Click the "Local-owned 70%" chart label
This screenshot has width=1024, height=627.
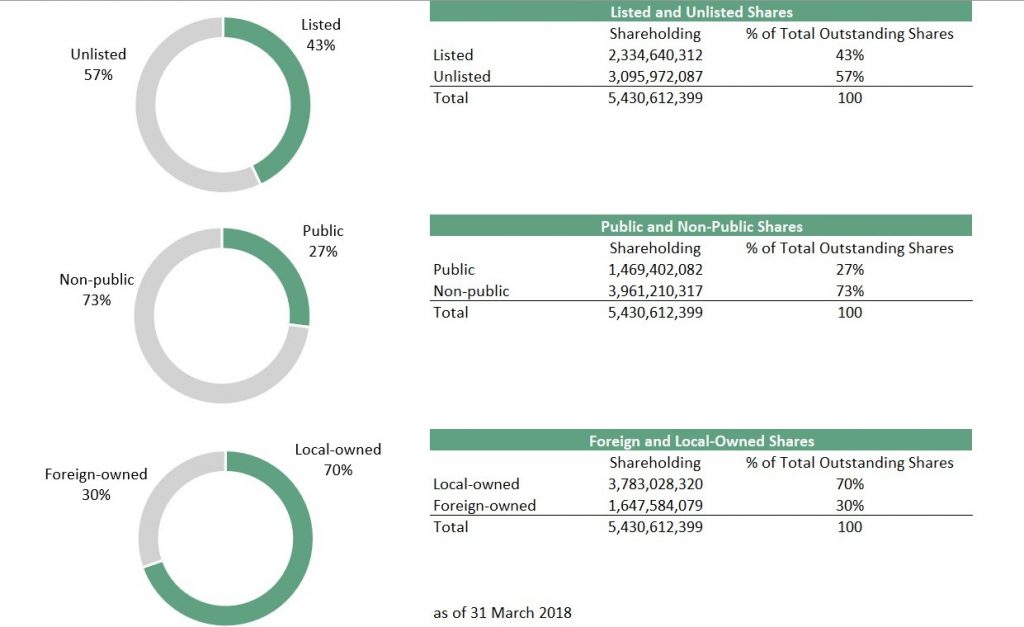pyautogui.click(x=338, y=460)
